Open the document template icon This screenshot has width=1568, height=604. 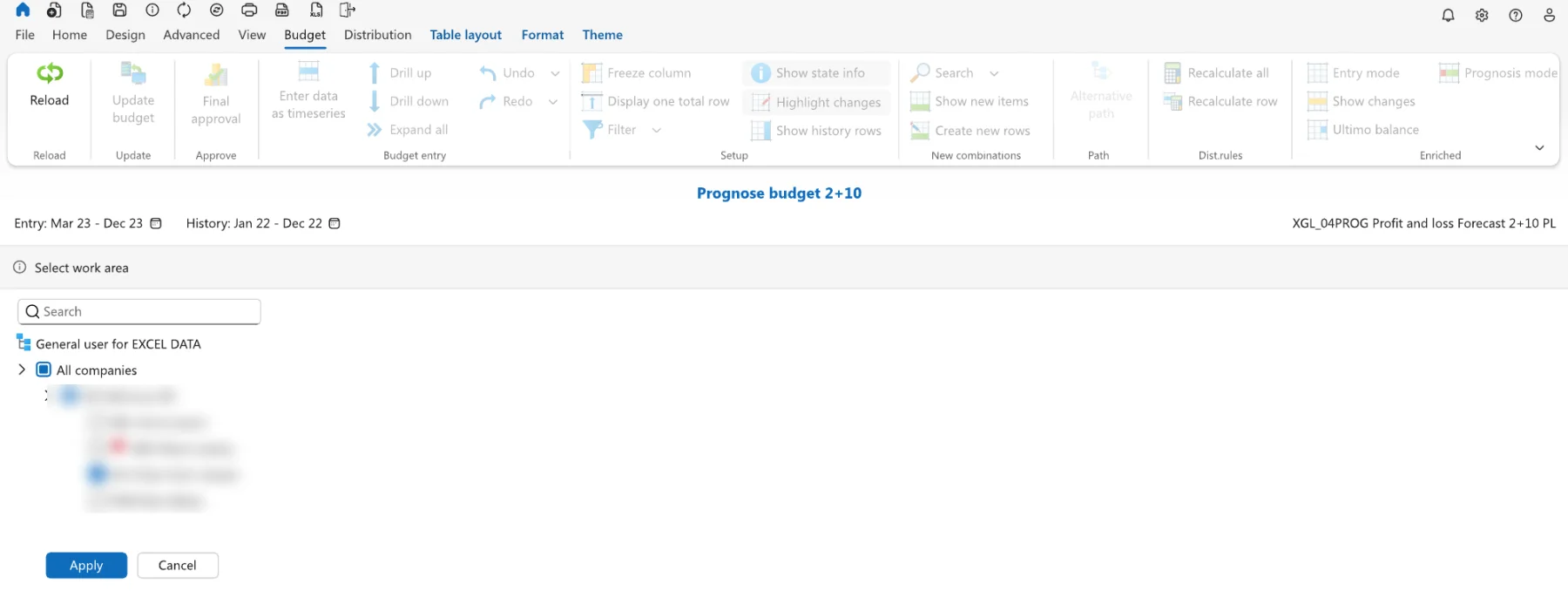(87, 10)
